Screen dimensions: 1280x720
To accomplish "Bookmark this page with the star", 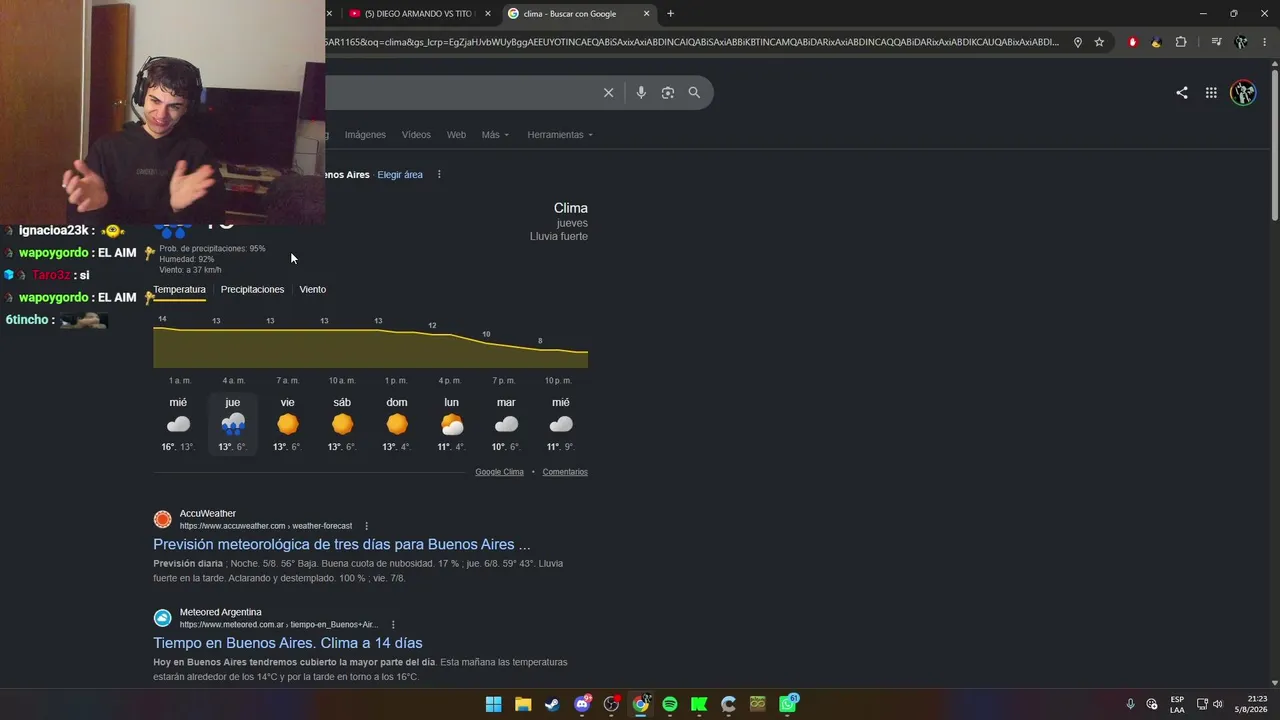I will tap(1099, 42).
